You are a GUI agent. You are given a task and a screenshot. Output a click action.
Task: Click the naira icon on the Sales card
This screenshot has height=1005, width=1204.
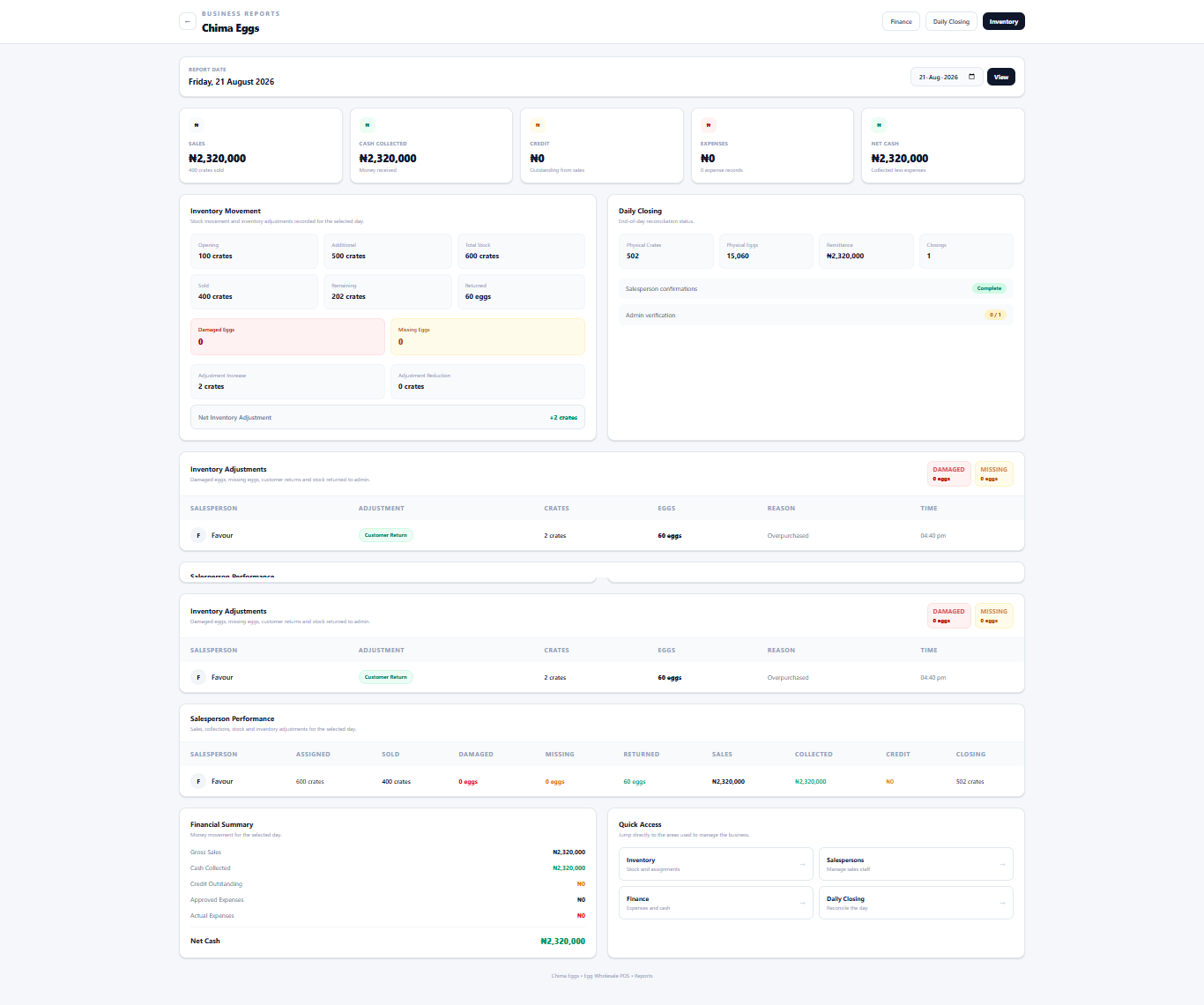pyautogui.click(x=197, y=125)
